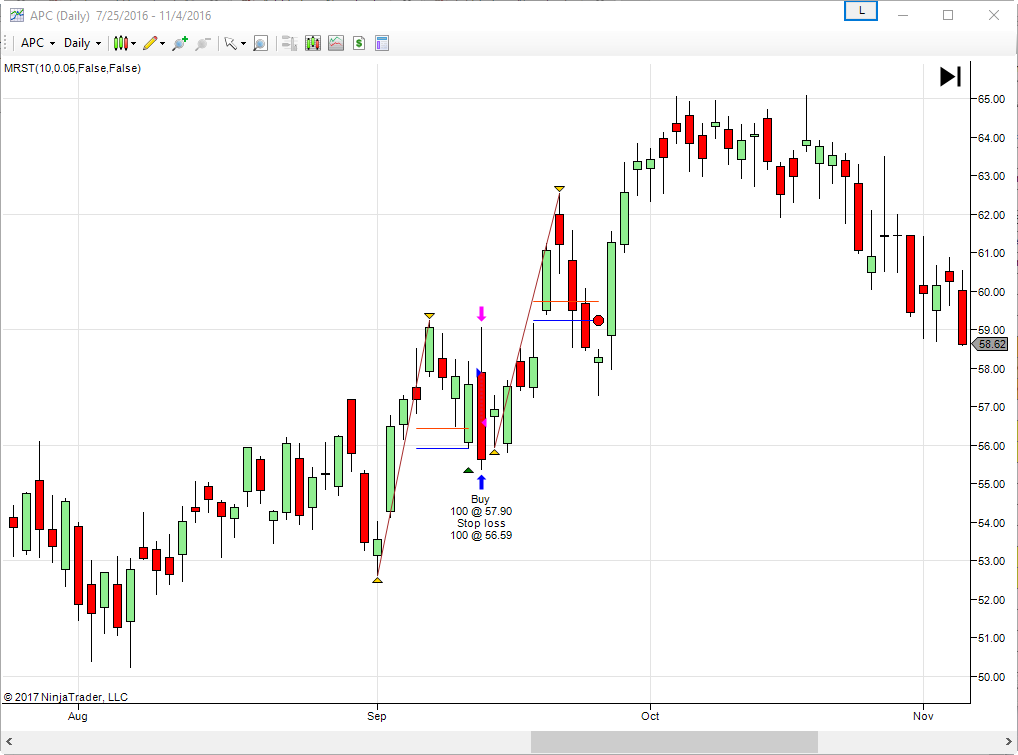Click the grid properties icon at toolbar end

381,43
